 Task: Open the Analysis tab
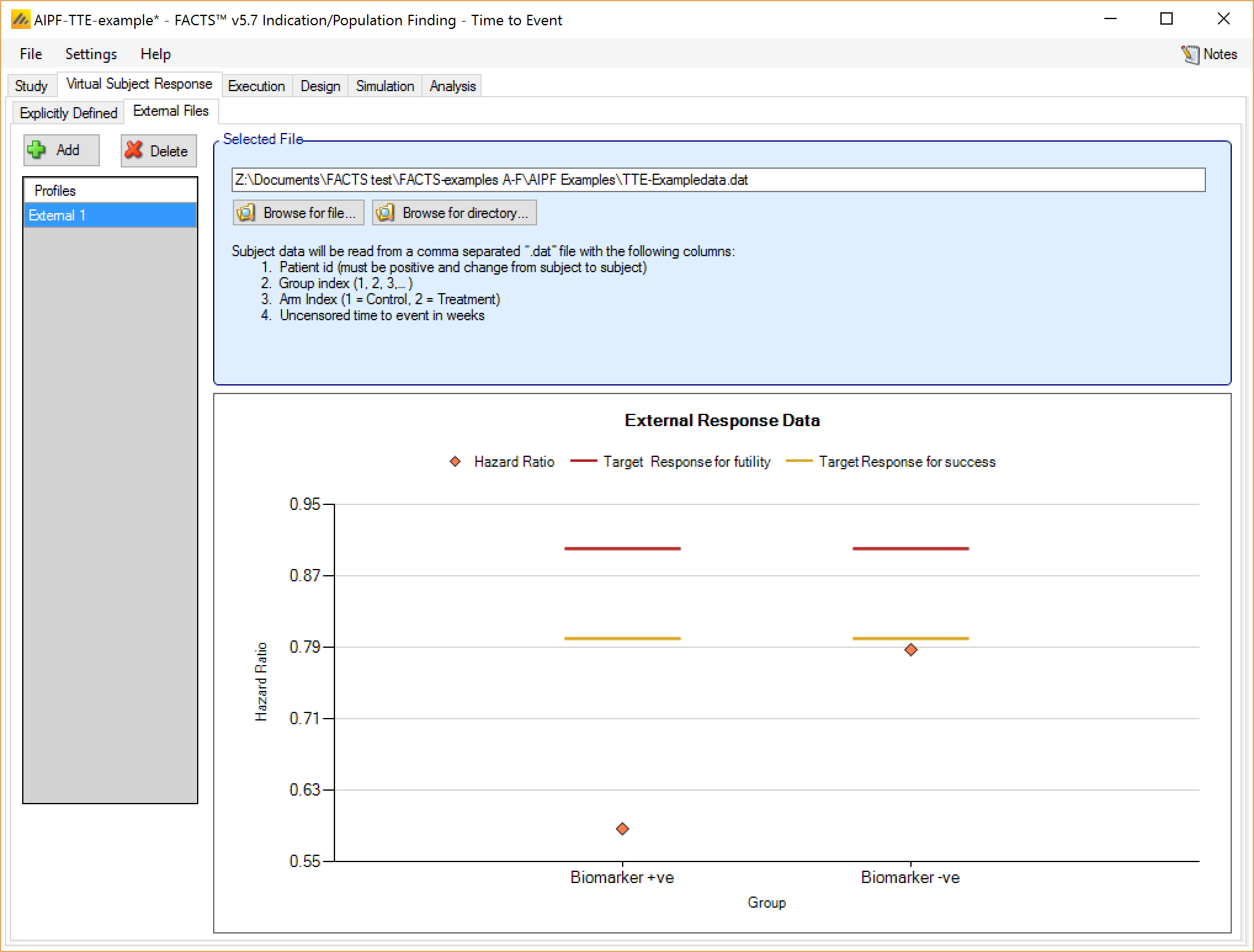point(453,86)
